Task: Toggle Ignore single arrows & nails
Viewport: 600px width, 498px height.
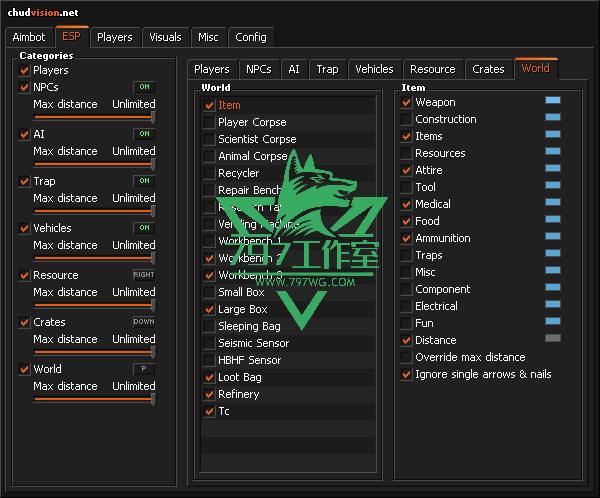Action: (406, 374)
